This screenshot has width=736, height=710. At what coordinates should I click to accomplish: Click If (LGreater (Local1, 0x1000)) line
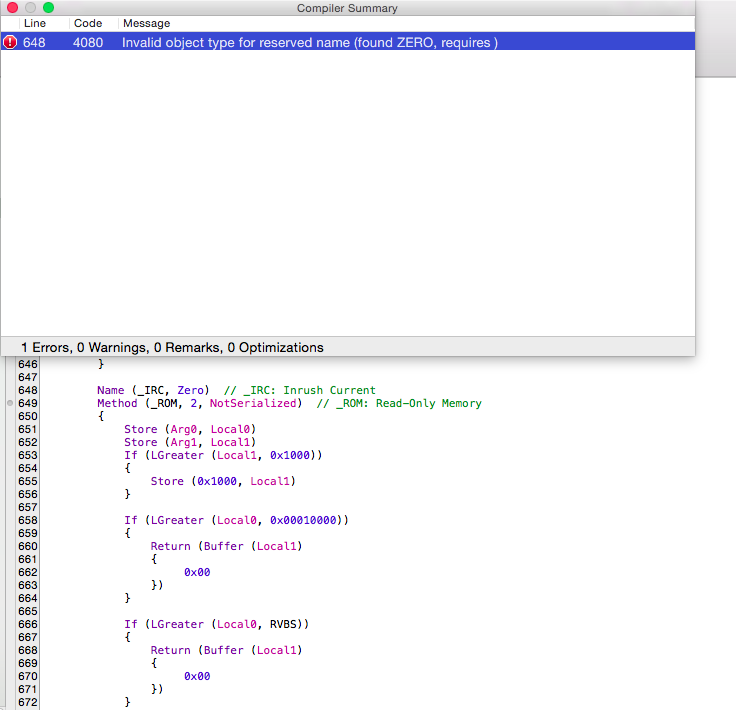pyautogui.click(x=223, y=455)
